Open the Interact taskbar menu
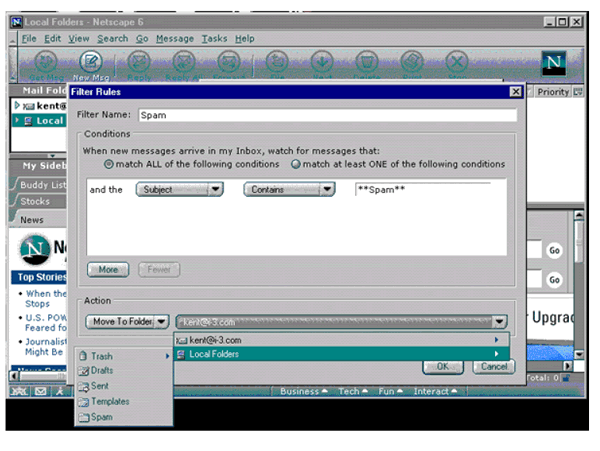This screenshot has width=600, height=451. pyautogui.click(x=435, y=391)
